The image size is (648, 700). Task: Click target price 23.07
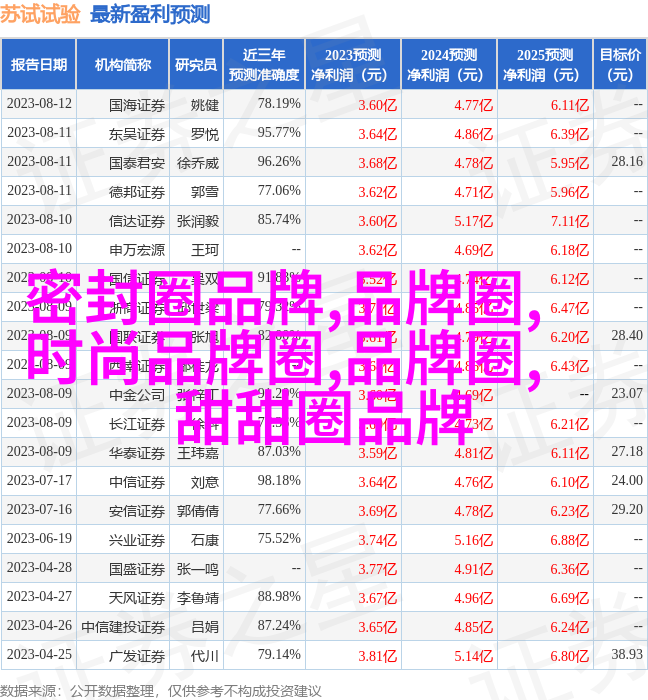(x=627, y=393)
